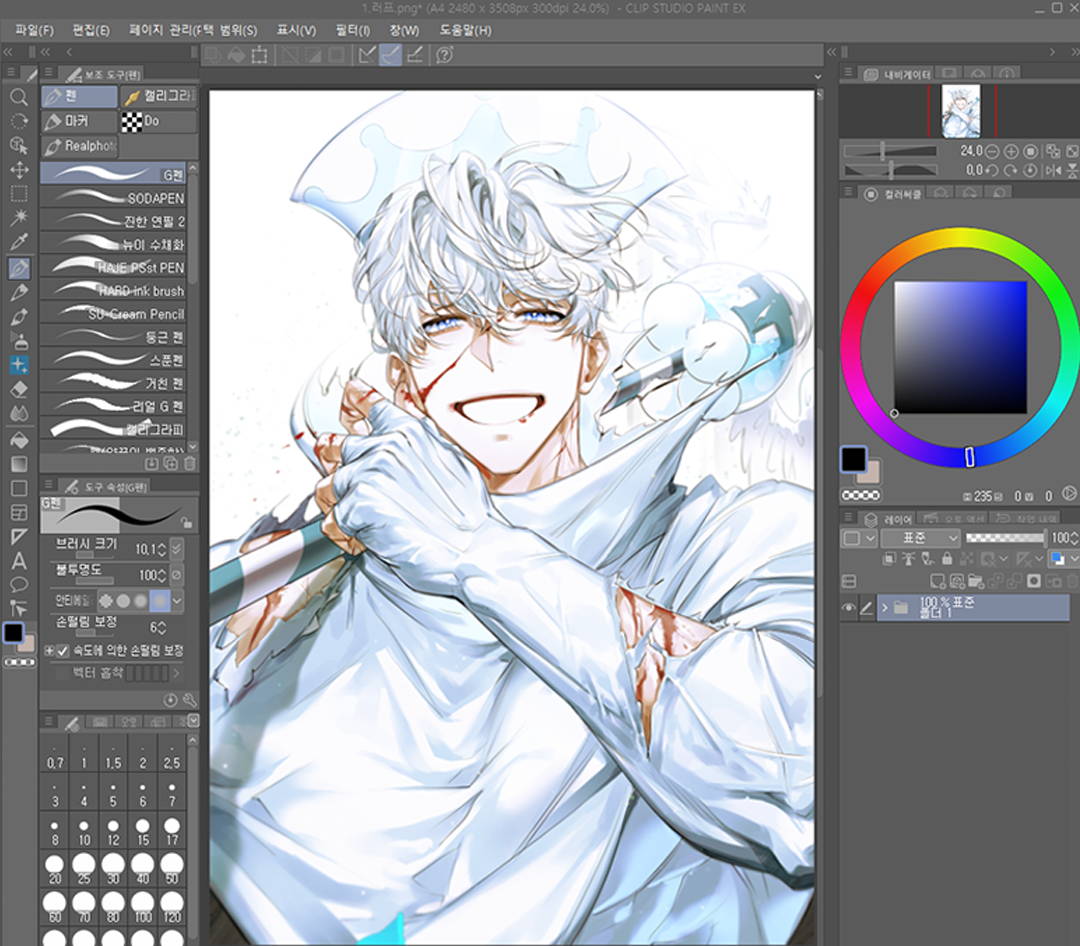Select the rectangular Selection area tool
Image resolution: width=1080 pixels, height=946 pixels.
pyautogui.click(x=19, y=194)
